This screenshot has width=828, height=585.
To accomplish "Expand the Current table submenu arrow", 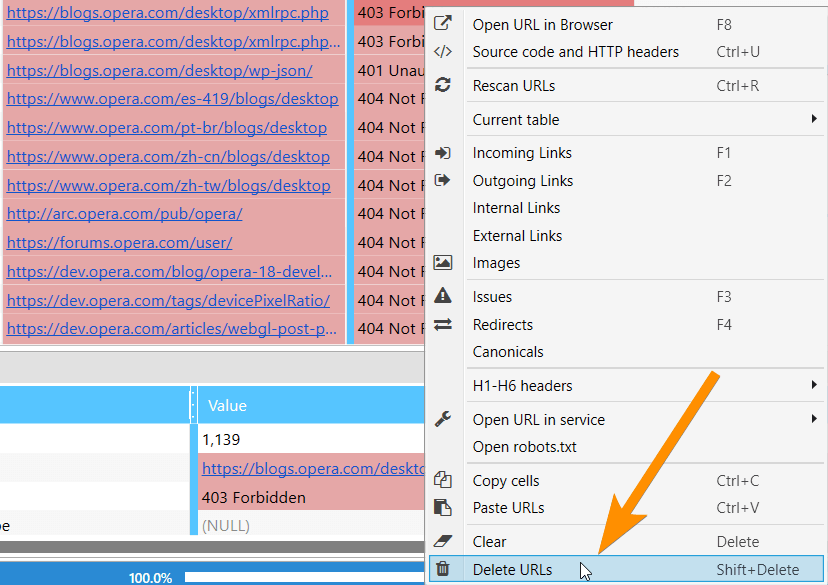I will click(814, 119).
